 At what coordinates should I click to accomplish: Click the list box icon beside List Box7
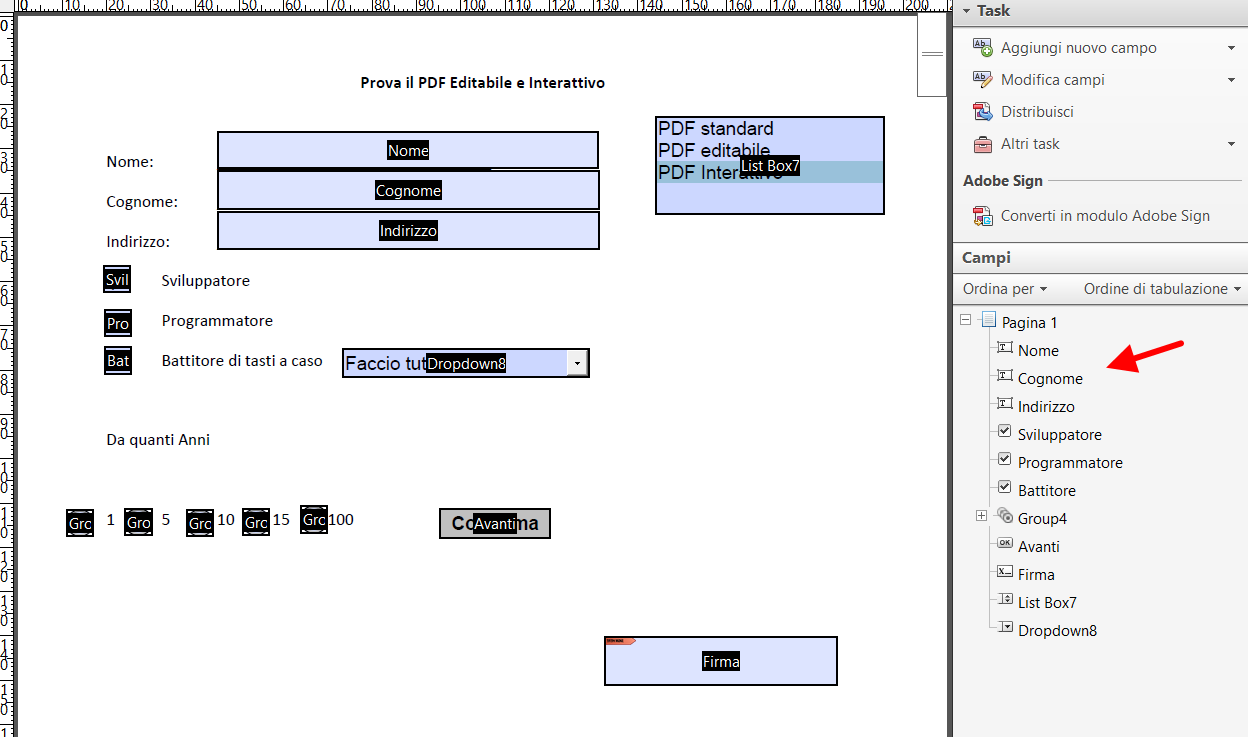click(x=1005, y=601)
